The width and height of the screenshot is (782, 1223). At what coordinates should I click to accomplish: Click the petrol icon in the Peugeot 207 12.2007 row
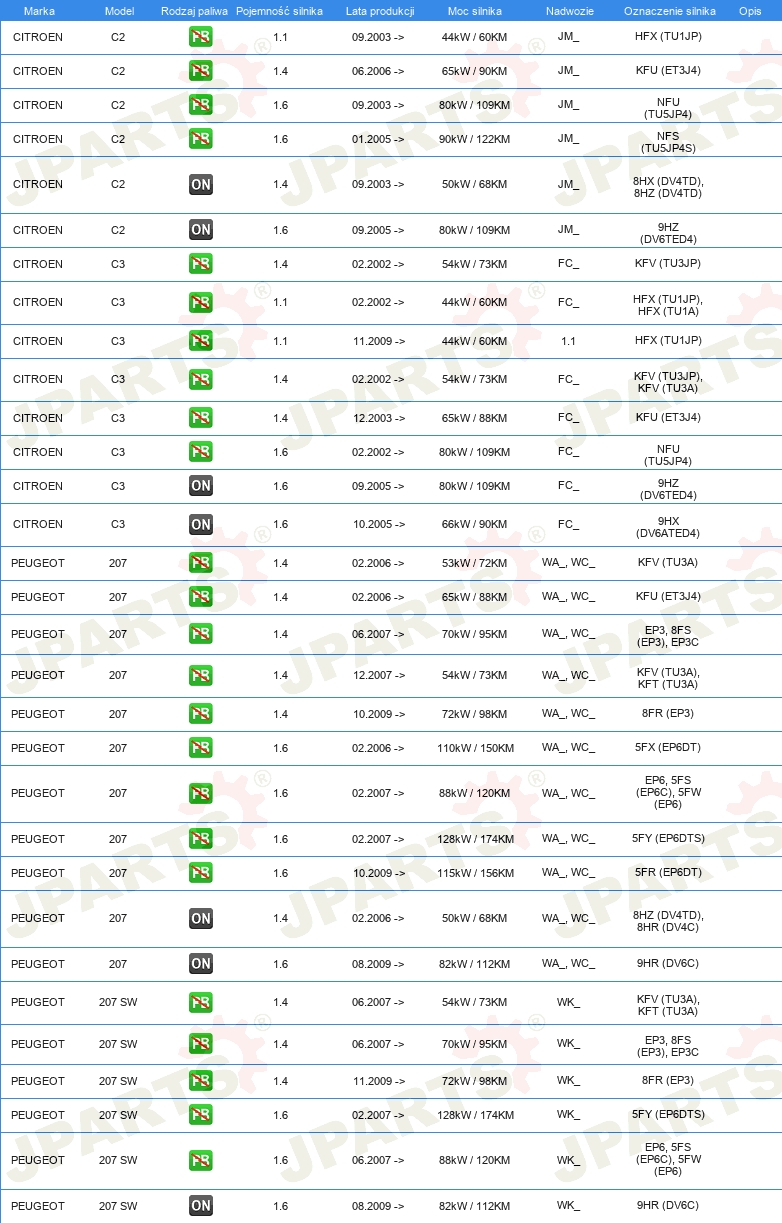[x=201, y=675]
